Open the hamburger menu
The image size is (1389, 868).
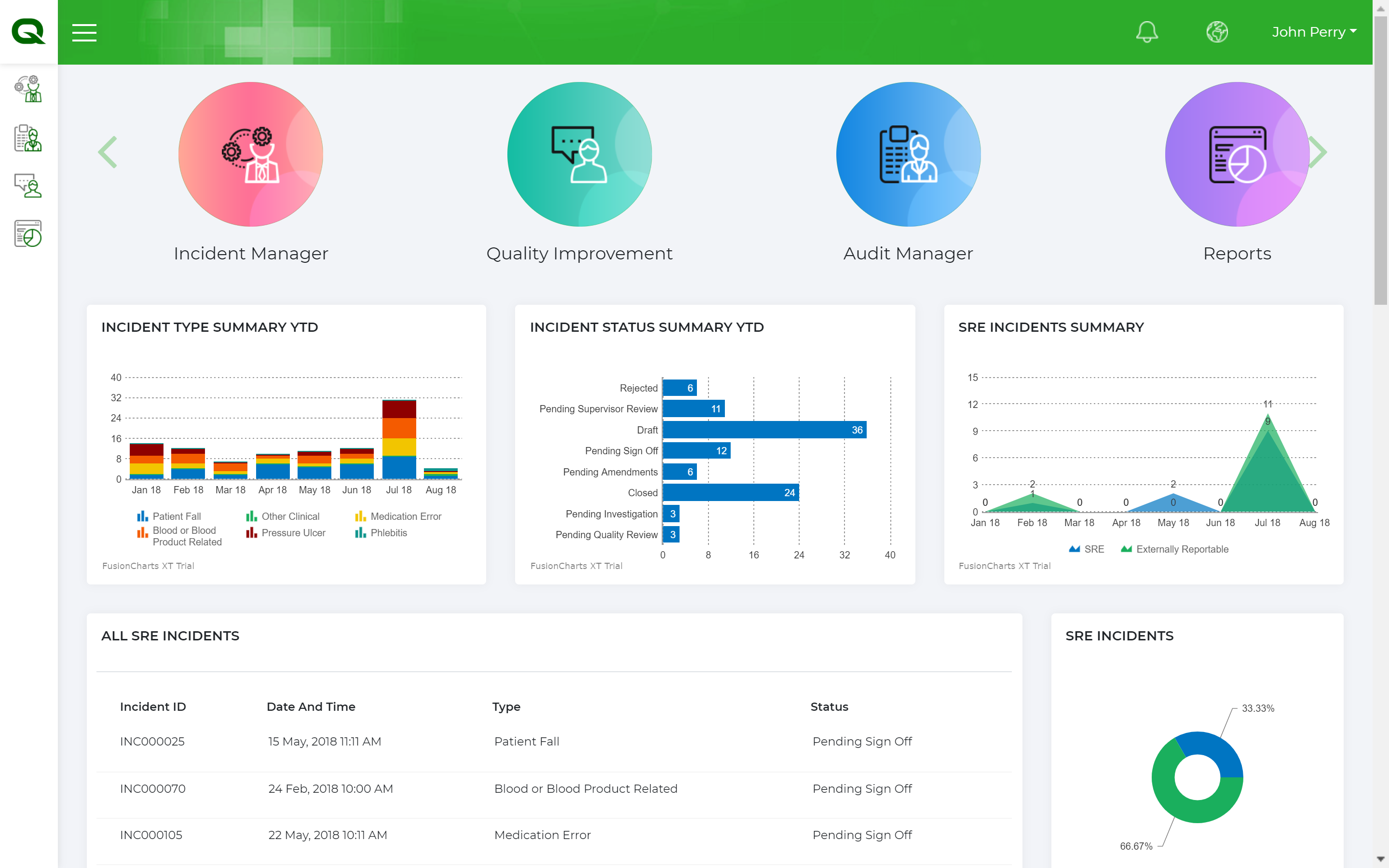[x=84, y=33]
